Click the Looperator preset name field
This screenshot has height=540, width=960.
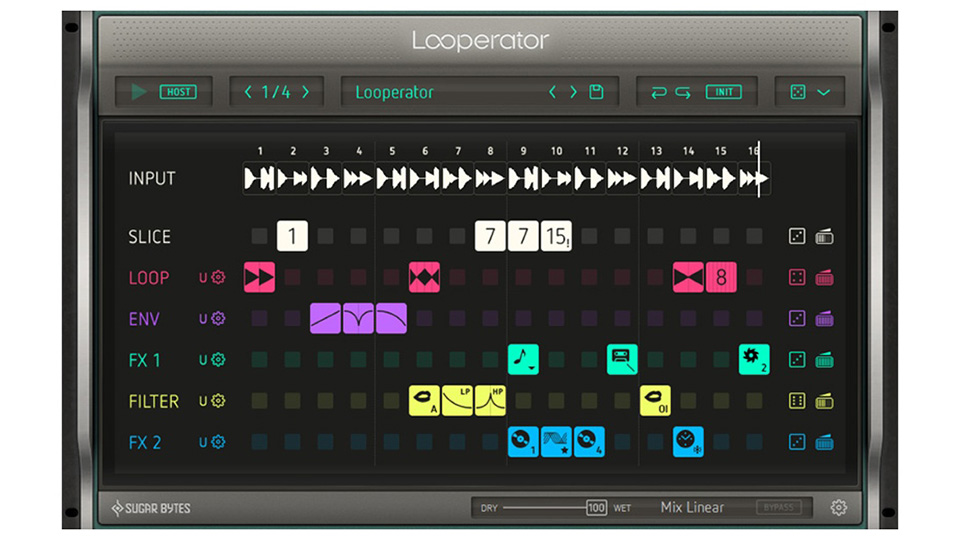[440, 92]
